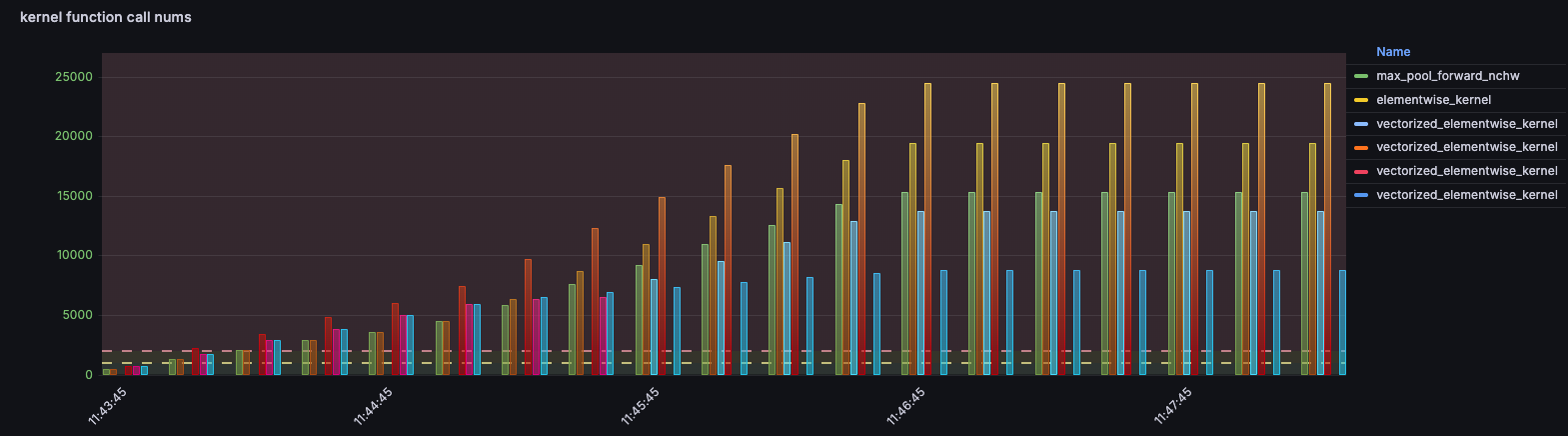This screenshot has height=436, width=1568.
Task: Click red vectorized_elementwise_kernel legend color swatch
Action: coord(1360,171)
